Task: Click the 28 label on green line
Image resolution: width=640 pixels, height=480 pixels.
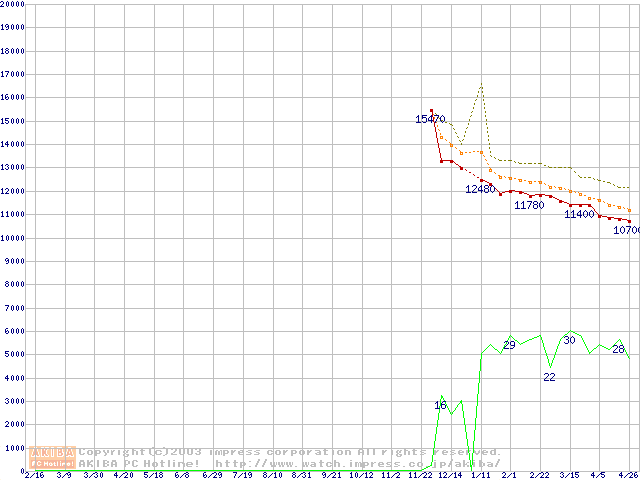Action: [618, 349]
